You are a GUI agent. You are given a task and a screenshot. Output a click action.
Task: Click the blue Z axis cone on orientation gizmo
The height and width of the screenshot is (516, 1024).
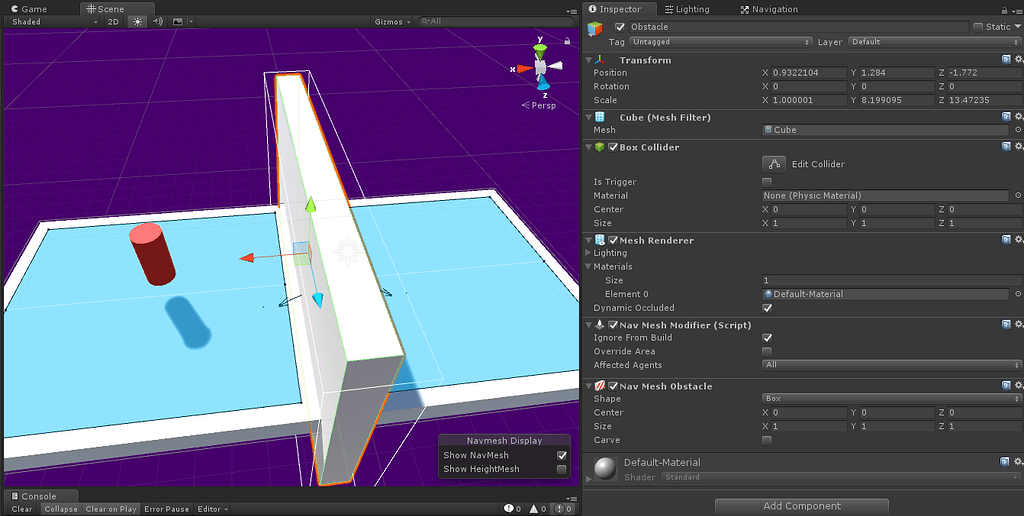(543, 83)
